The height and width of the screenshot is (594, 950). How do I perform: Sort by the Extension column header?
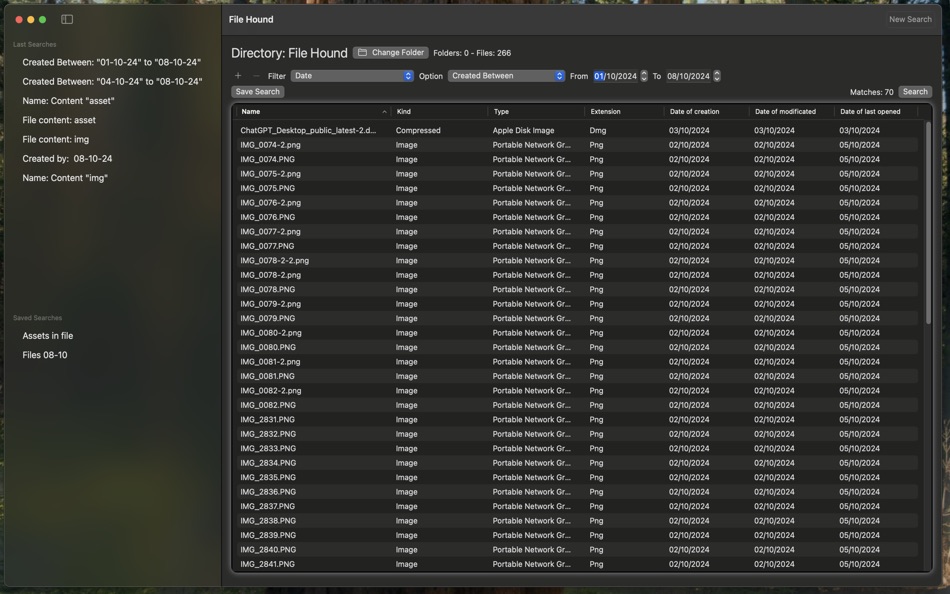tap(624, 112)
